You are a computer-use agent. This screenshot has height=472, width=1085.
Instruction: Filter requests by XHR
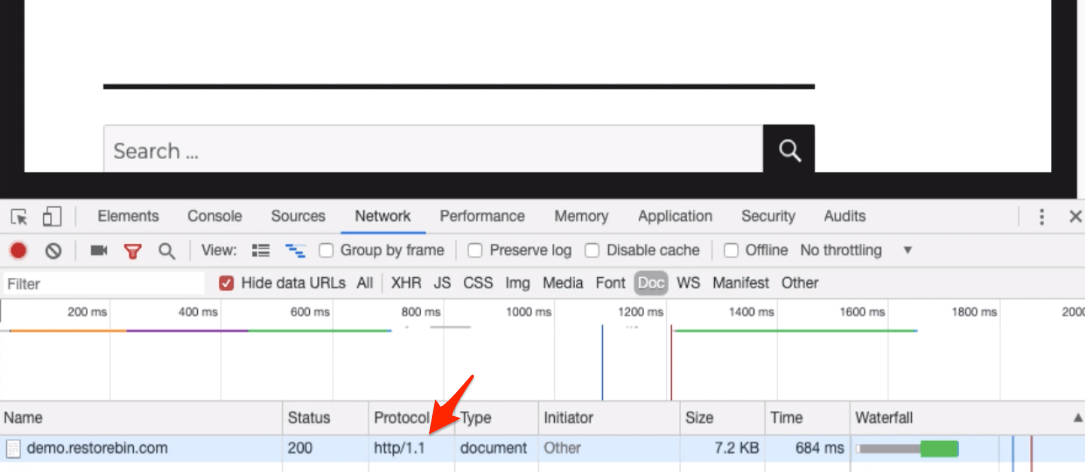coord(406,283)
